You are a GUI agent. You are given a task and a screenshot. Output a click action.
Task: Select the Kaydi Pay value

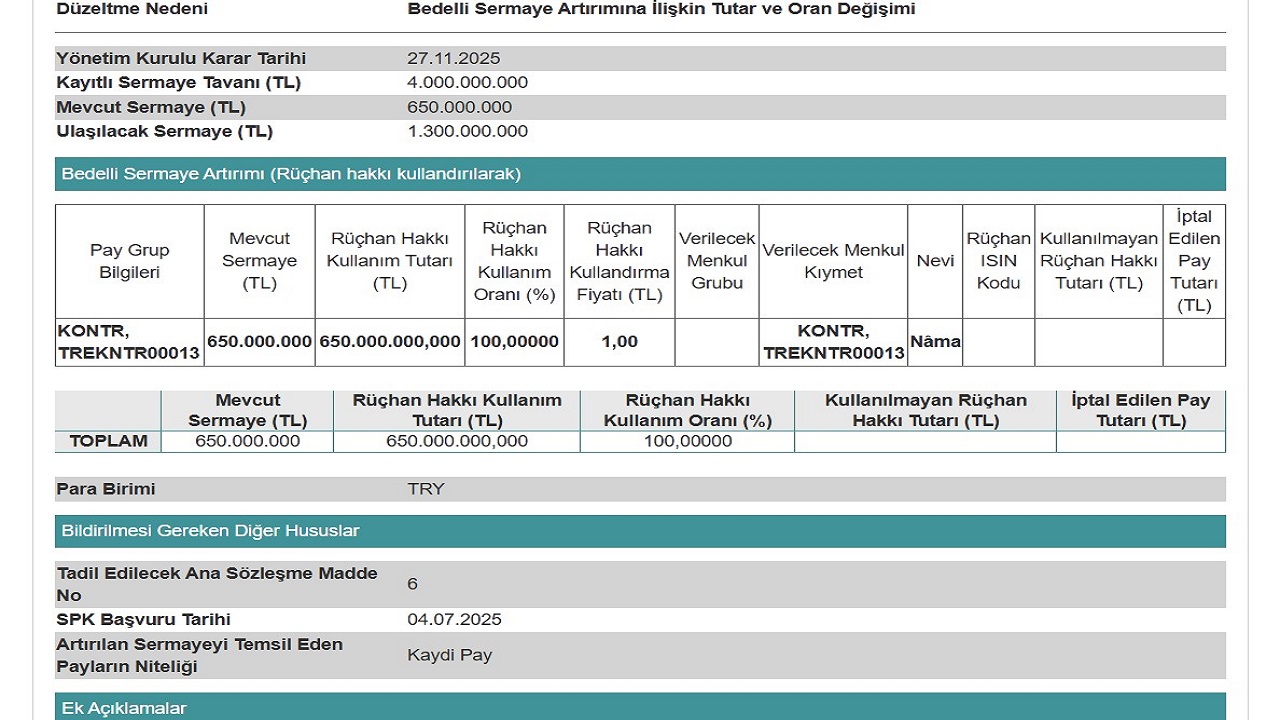tap(449, 655)
